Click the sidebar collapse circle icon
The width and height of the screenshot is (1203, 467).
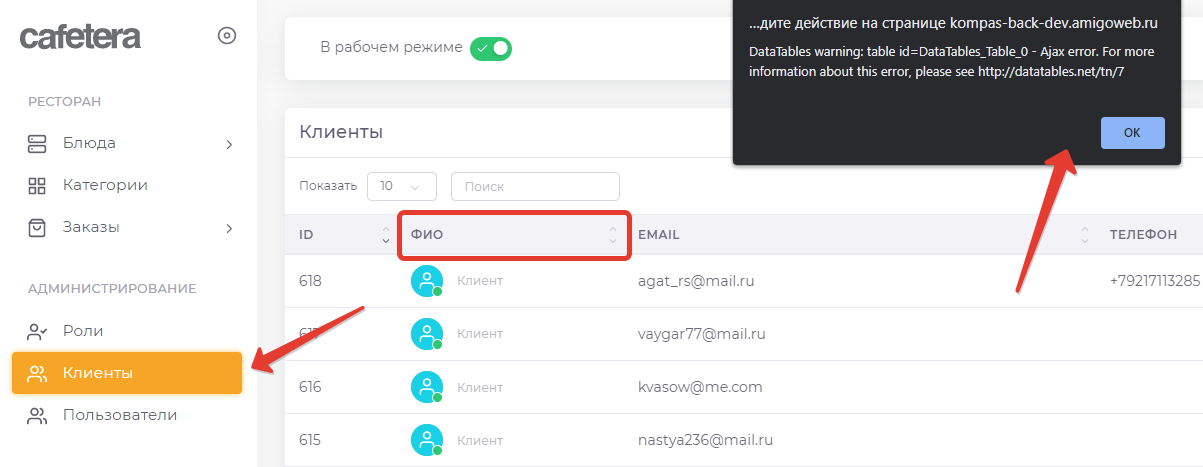227,36
